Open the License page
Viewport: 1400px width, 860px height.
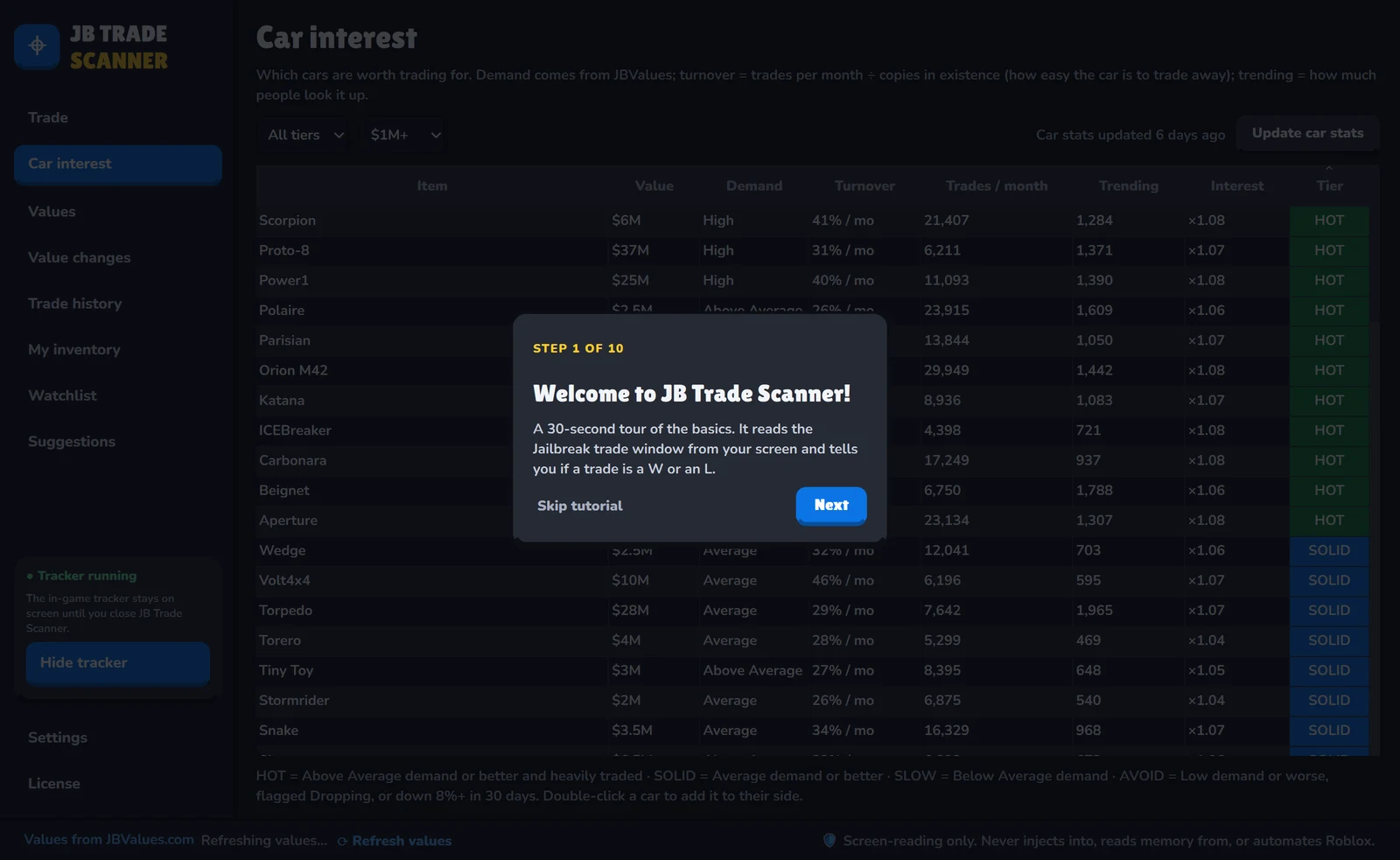[118, 784]
